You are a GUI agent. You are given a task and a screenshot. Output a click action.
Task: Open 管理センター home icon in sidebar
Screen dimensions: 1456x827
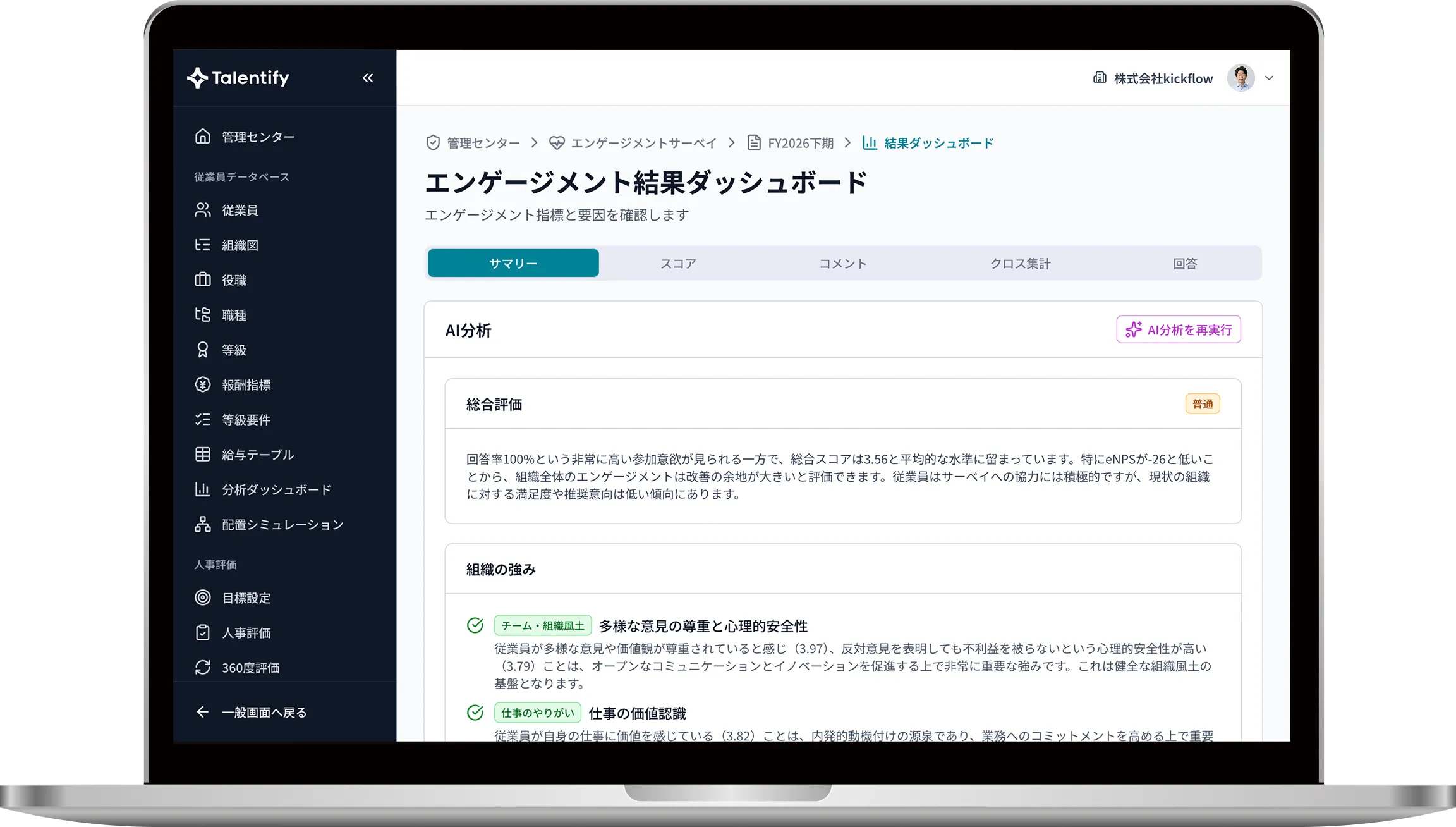(x=203, y=137)
